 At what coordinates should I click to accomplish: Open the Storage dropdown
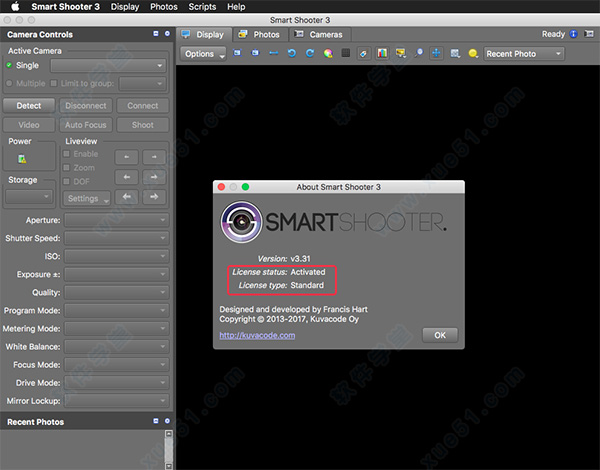pos(29,197)
